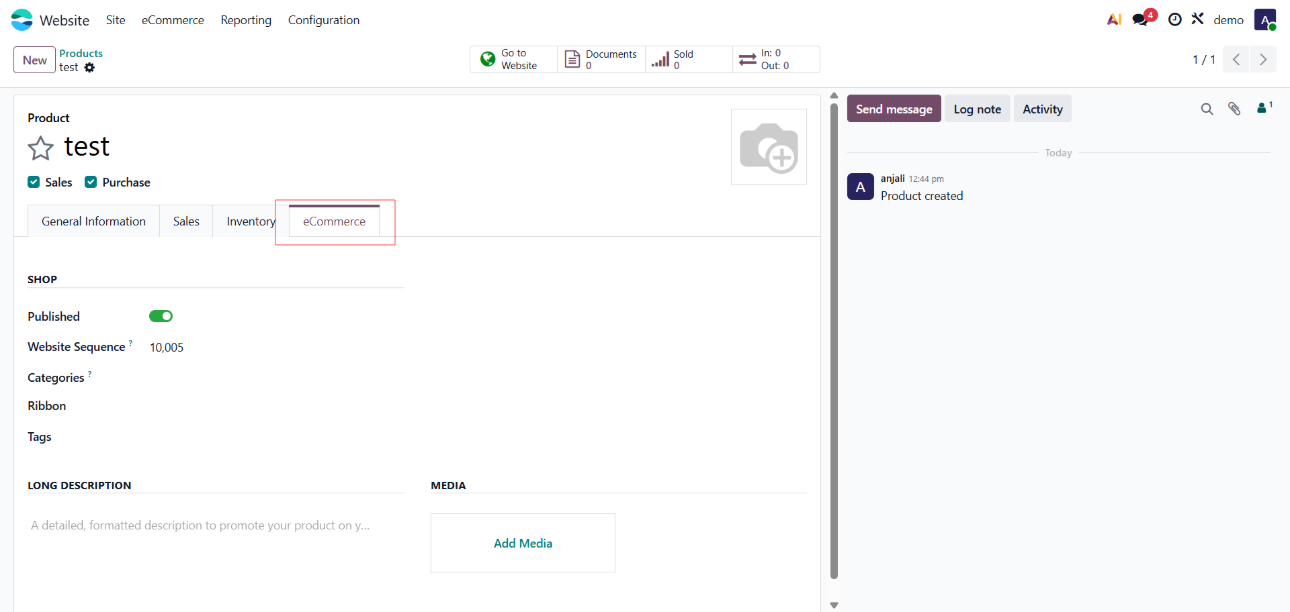
Task: Uncheck the Sales checkbox
Action: [x=34, y=182]
